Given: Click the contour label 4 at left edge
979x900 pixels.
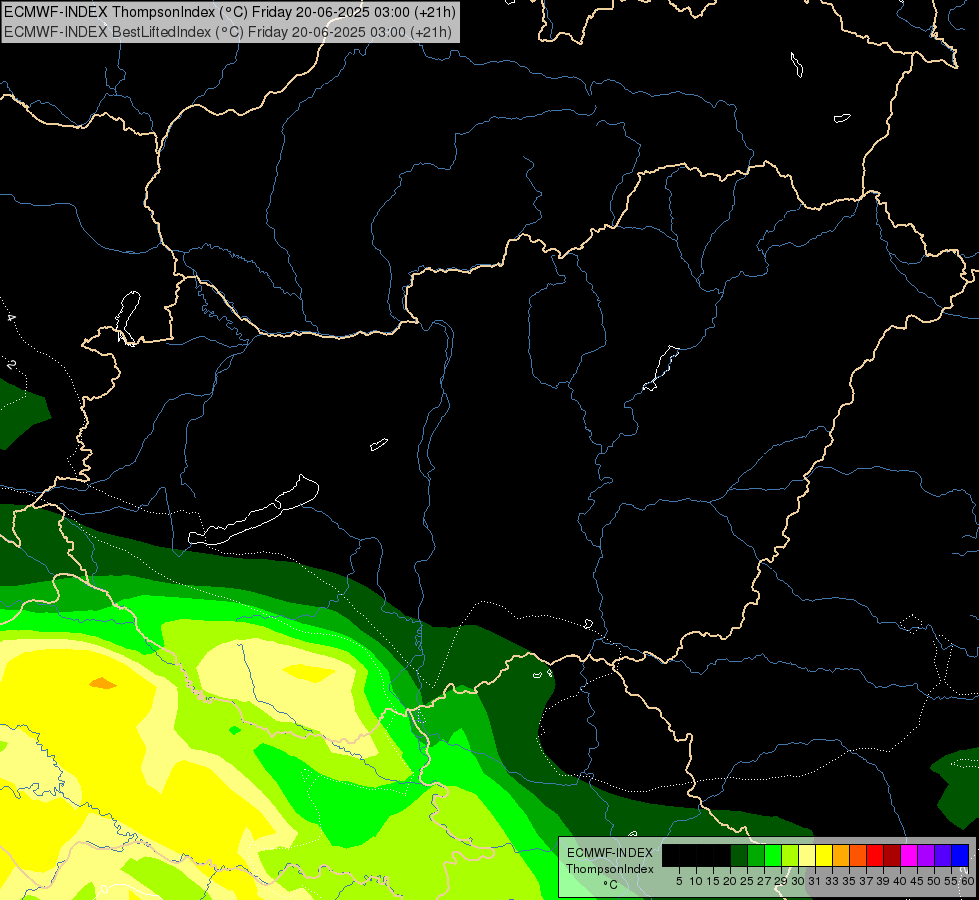Looking at the screenshot, I should (x=11, y=317).
